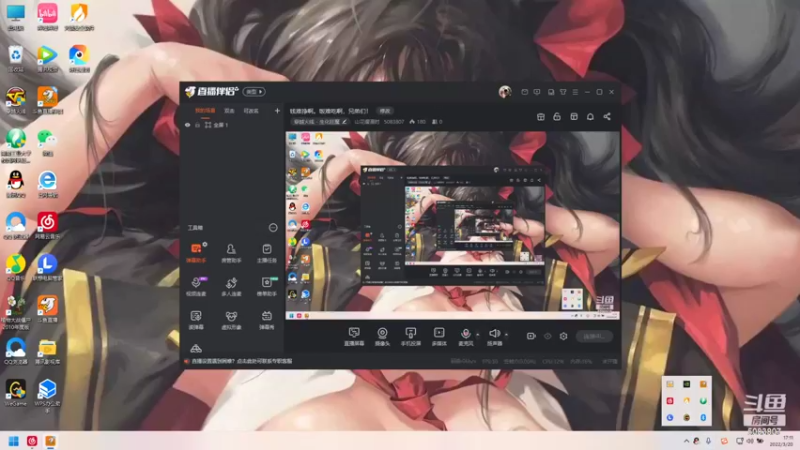Open the TV-shaped danmaku show tool
Viewport: 800px width, 450px height.
[266, 320]
